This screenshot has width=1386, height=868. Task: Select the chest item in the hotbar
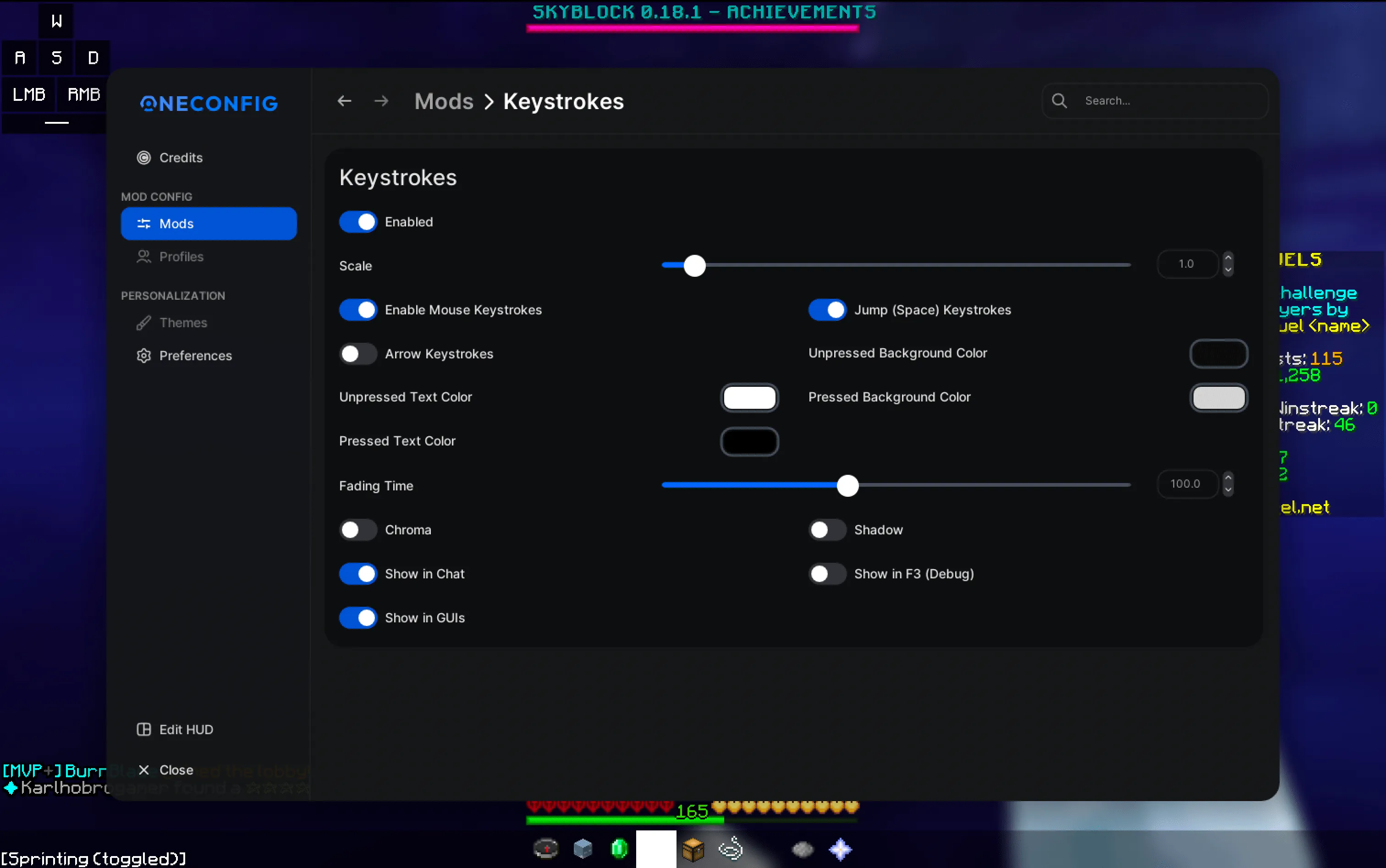click(x=693, y=848)
